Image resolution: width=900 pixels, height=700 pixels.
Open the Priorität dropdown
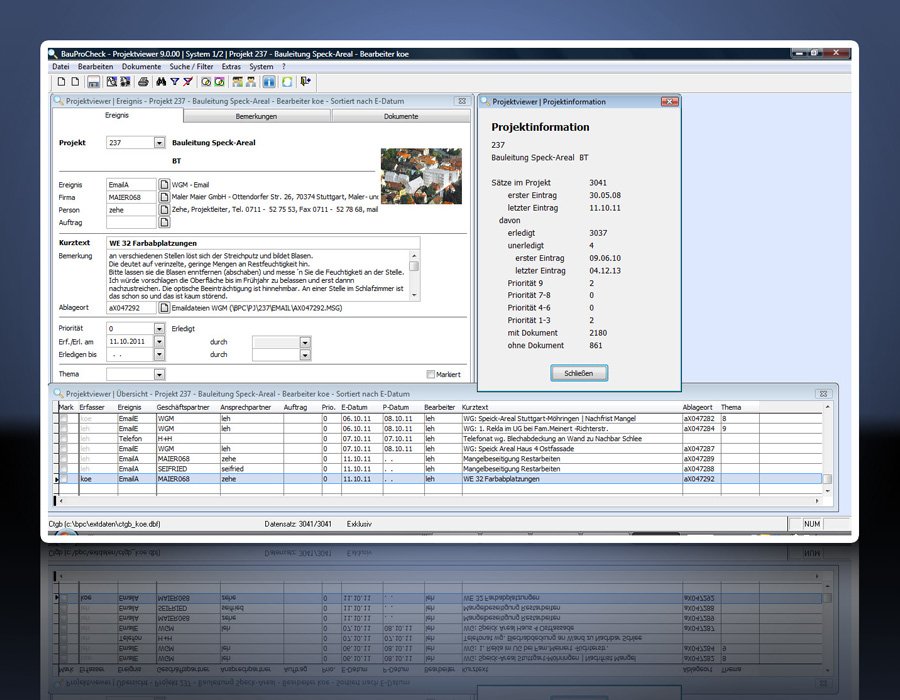(159, 328)
